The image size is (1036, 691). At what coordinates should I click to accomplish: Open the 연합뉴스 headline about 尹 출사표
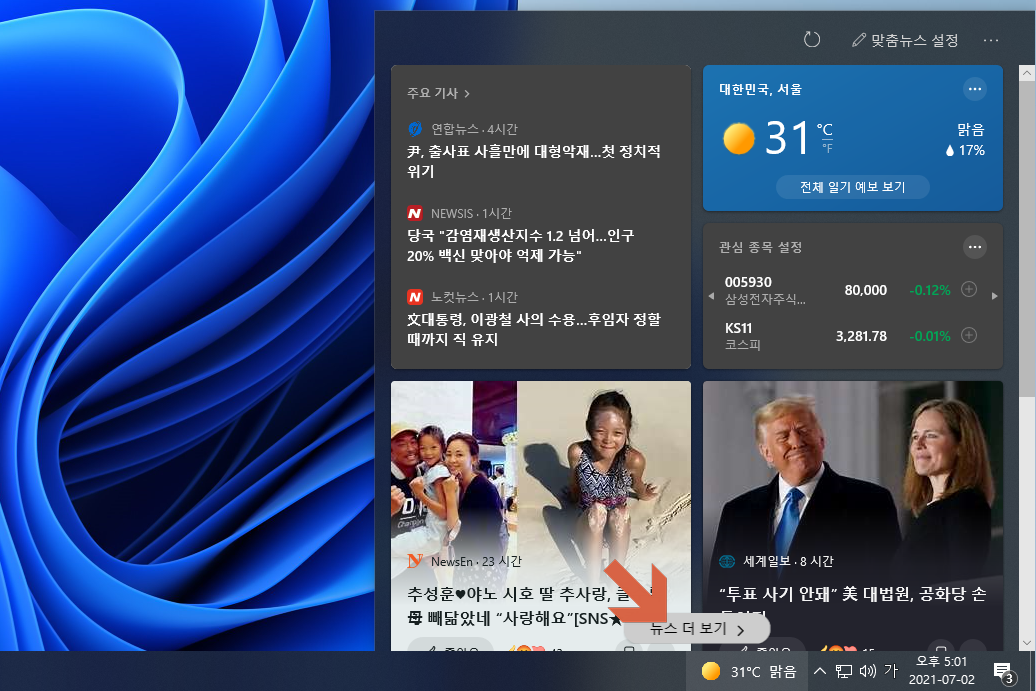point(534,161)
